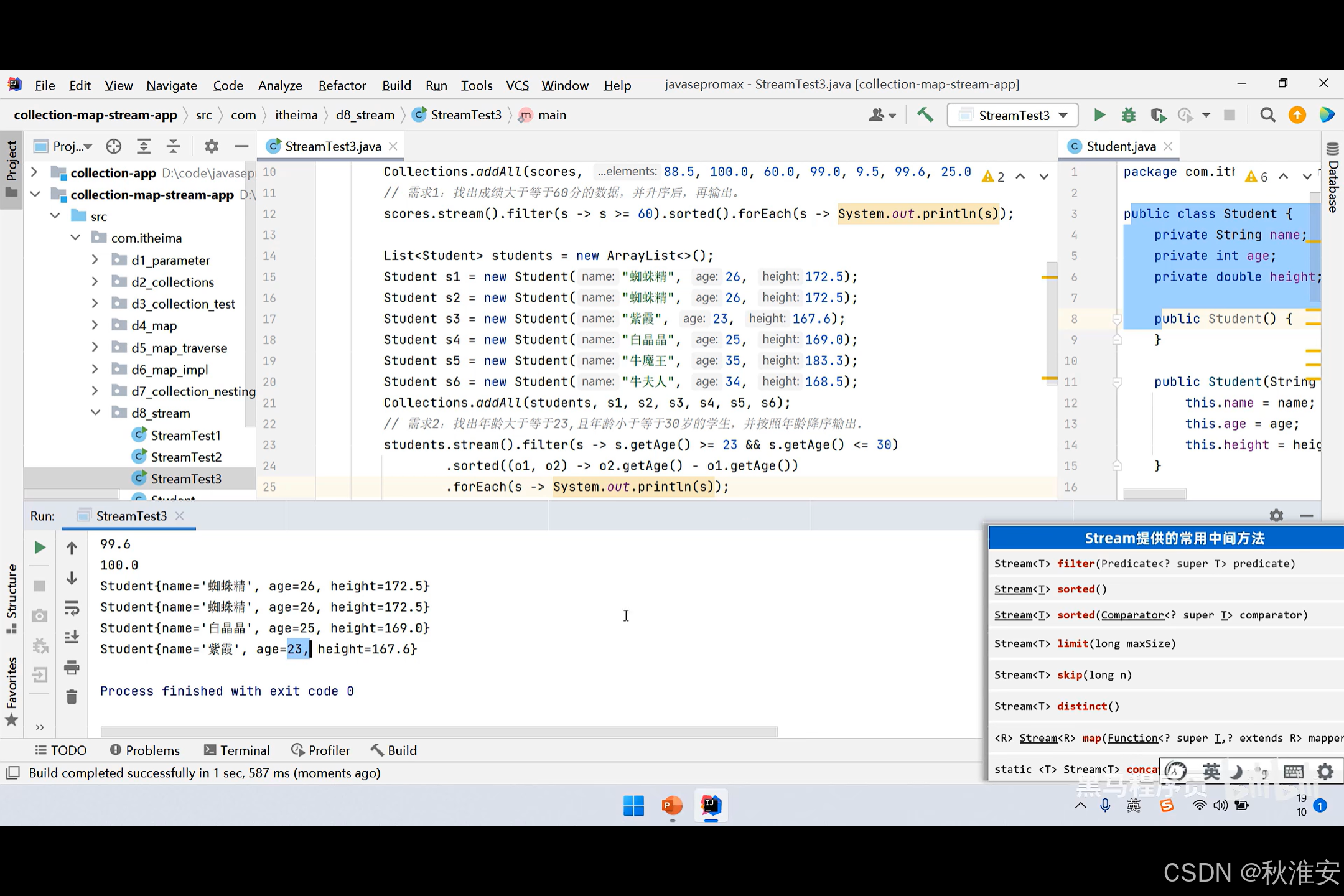The image size is (1344, 896).
Task: Stop the running process with the stop icon
Action: [x=1230, y=114]
